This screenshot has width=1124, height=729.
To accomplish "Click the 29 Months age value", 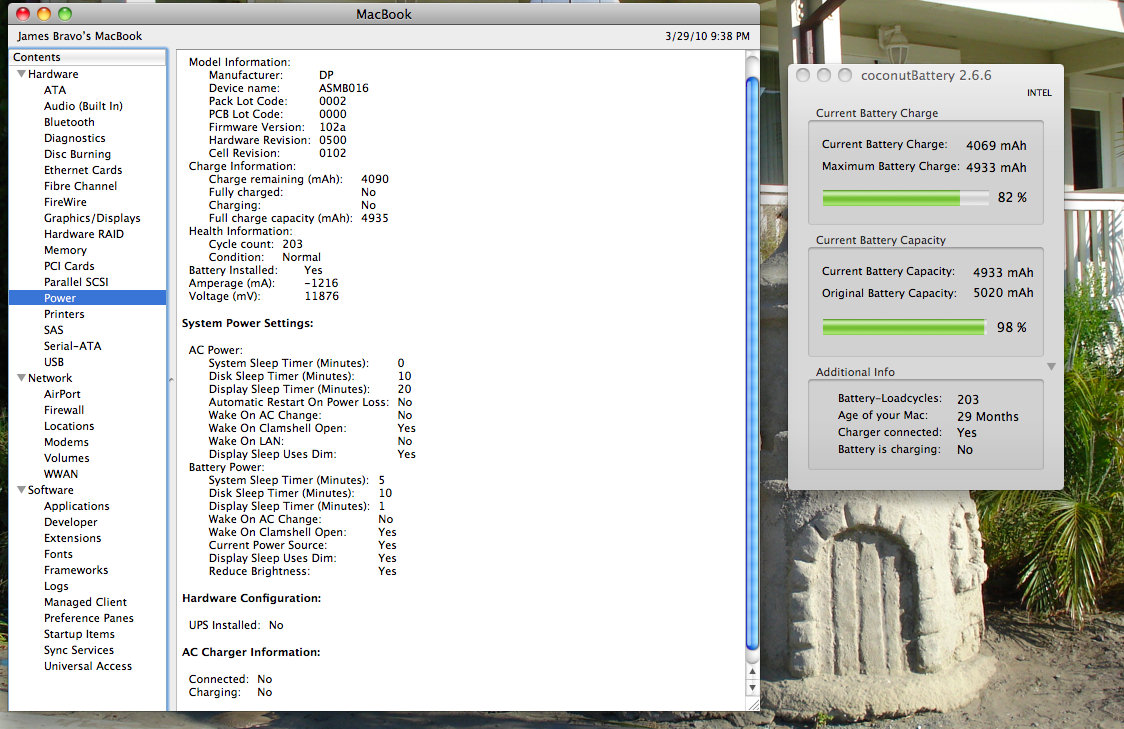I will pyautogui.click(x=987, y=416).
